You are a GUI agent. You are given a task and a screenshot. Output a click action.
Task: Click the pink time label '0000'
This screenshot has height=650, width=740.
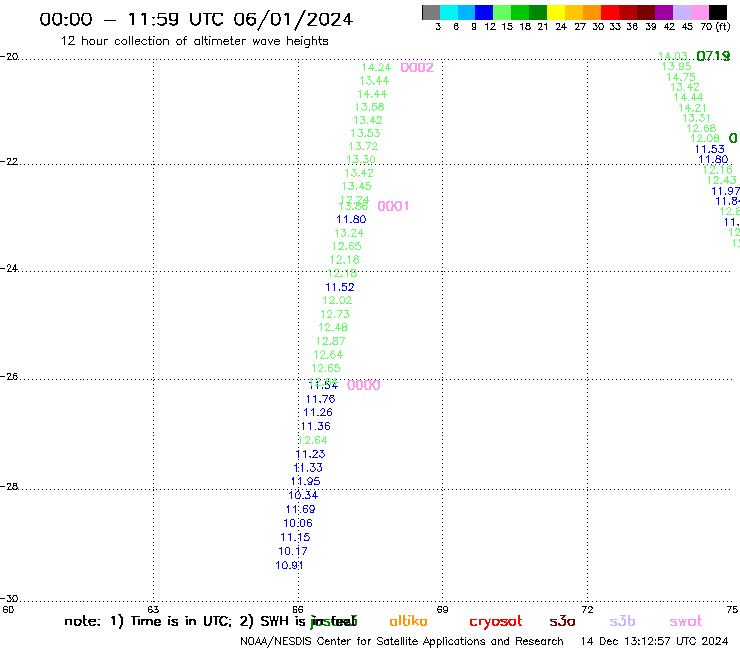pyautogui.click(x=363, y=385)
